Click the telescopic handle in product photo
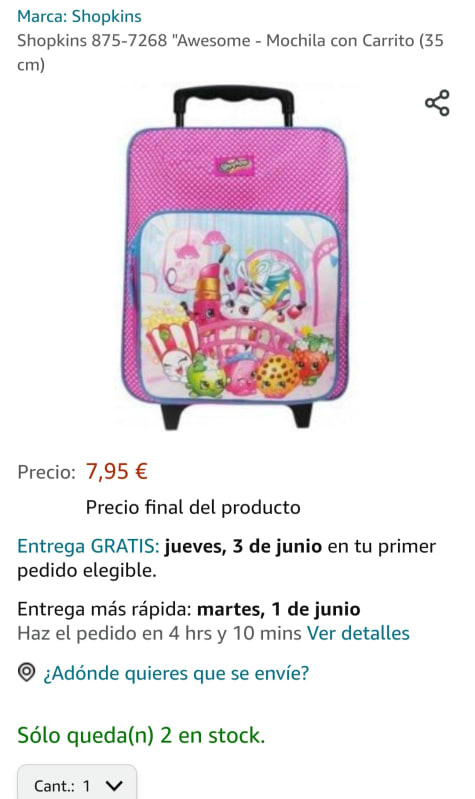Image resolution: width=475 pixels, height=799 pixels. click(x=234, y=106)
